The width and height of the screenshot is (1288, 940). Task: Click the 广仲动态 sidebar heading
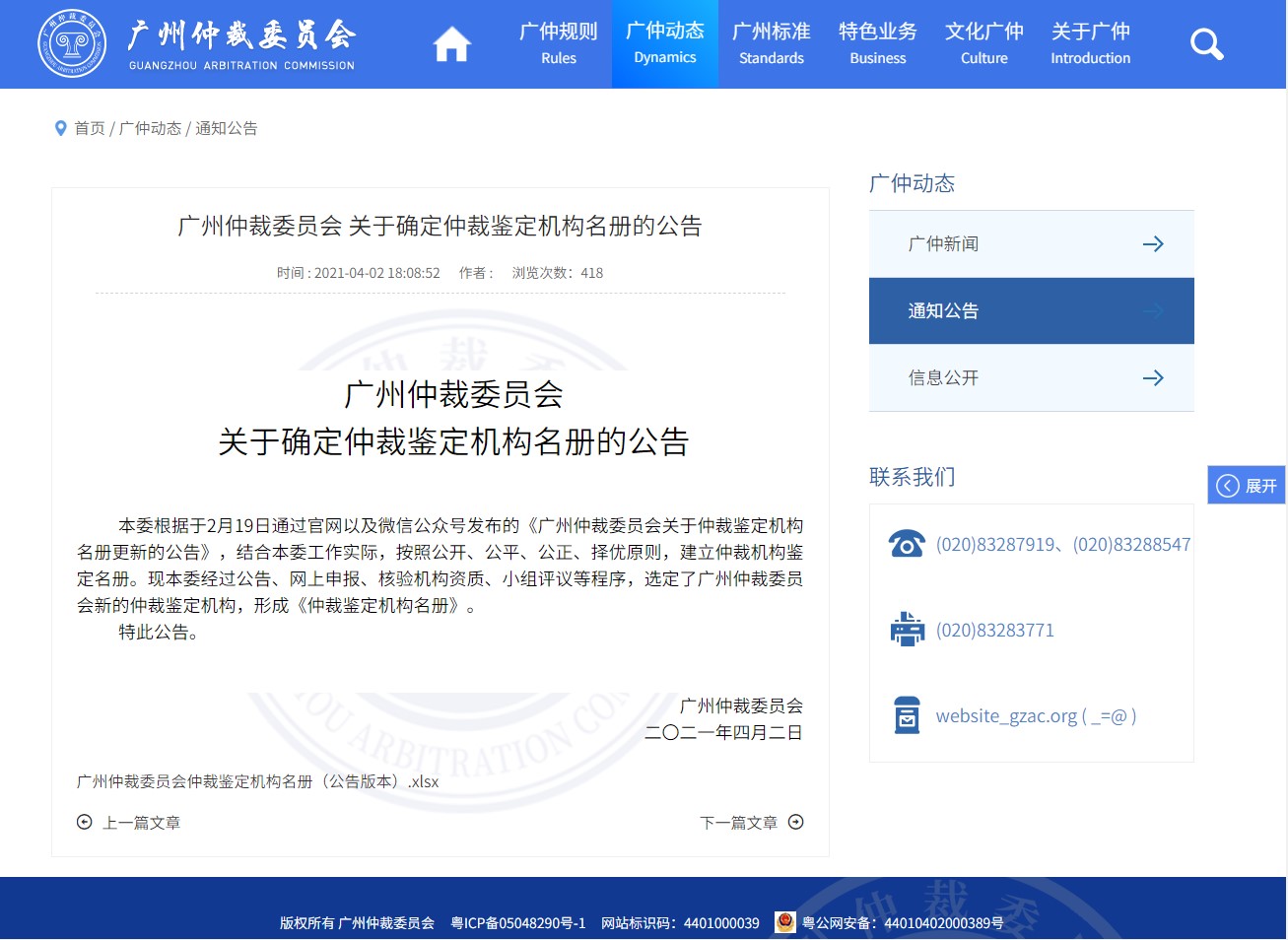(x=913, y=183)
